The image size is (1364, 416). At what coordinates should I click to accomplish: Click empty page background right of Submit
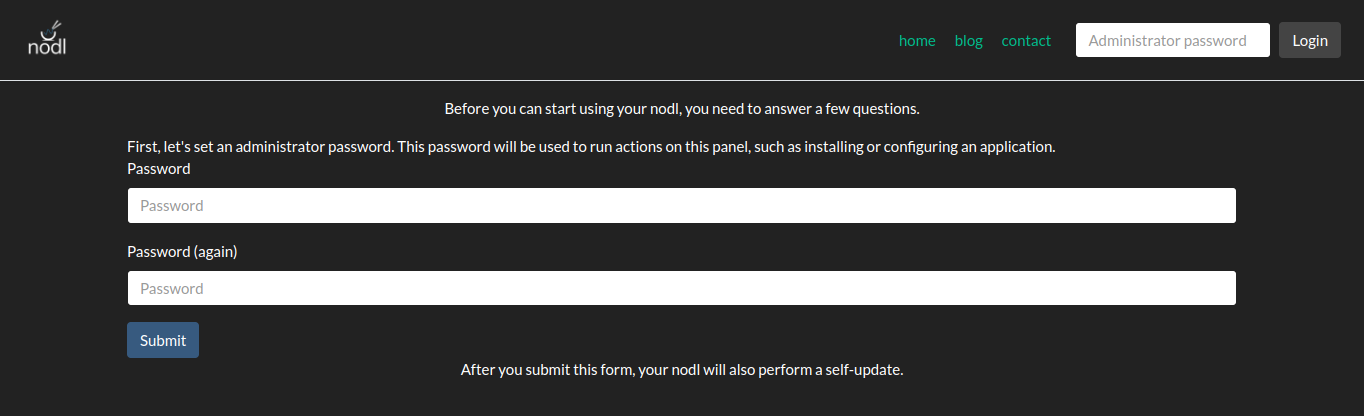pyautogui.click(x=700, y=340)
